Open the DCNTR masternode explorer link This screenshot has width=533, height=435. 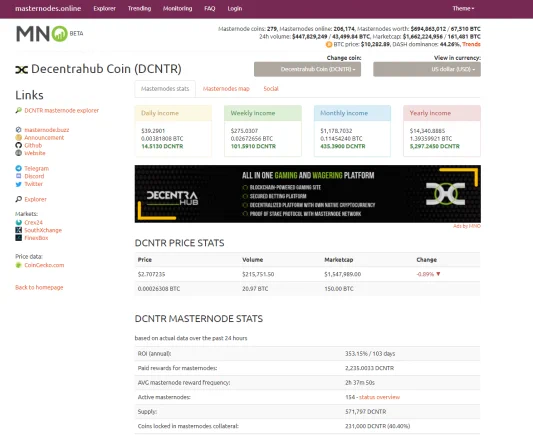tap(62, 110)
